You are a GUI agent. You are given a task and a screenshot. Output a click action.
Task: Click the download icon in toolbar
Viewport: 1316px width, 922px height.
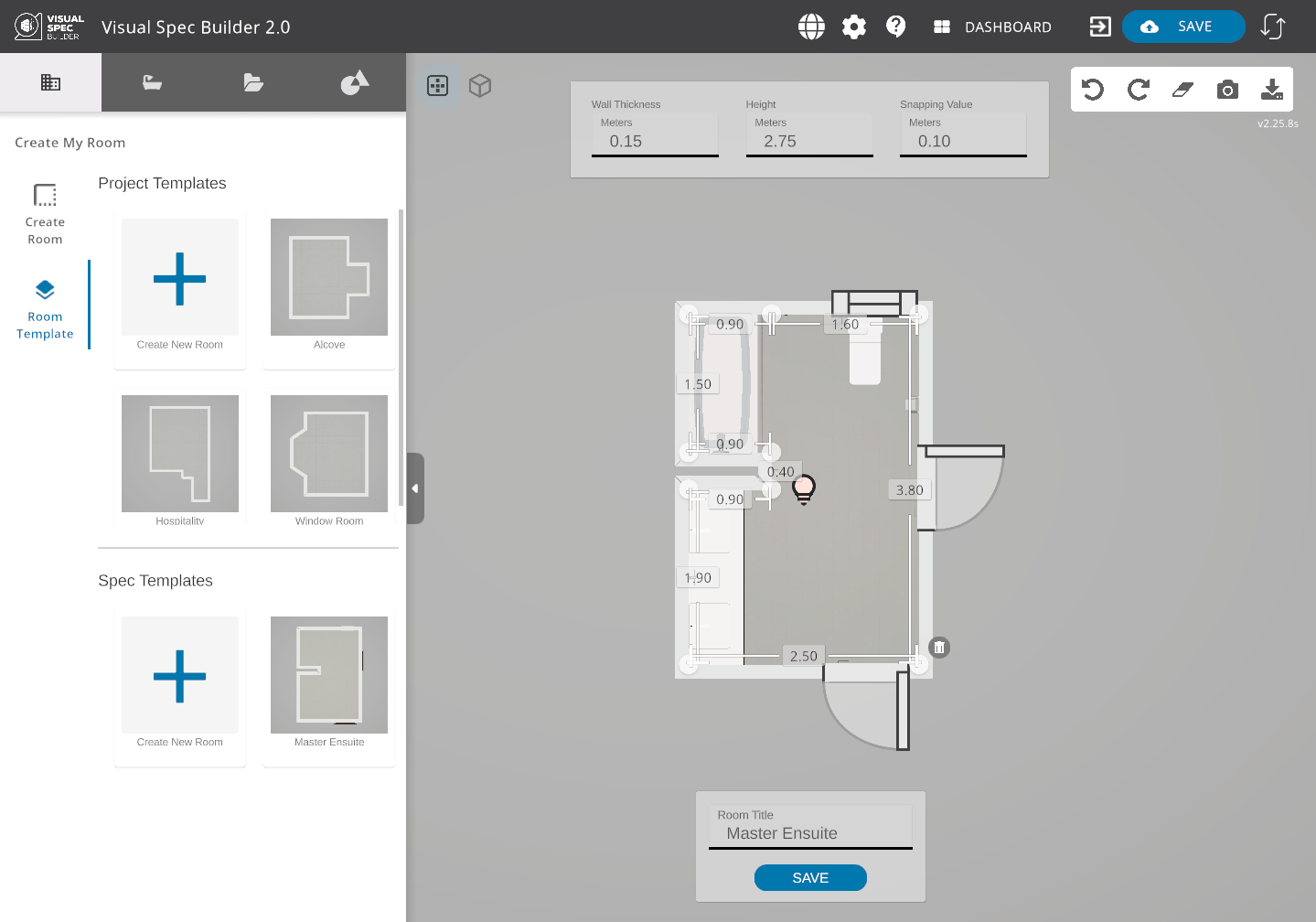[1271, 90]
